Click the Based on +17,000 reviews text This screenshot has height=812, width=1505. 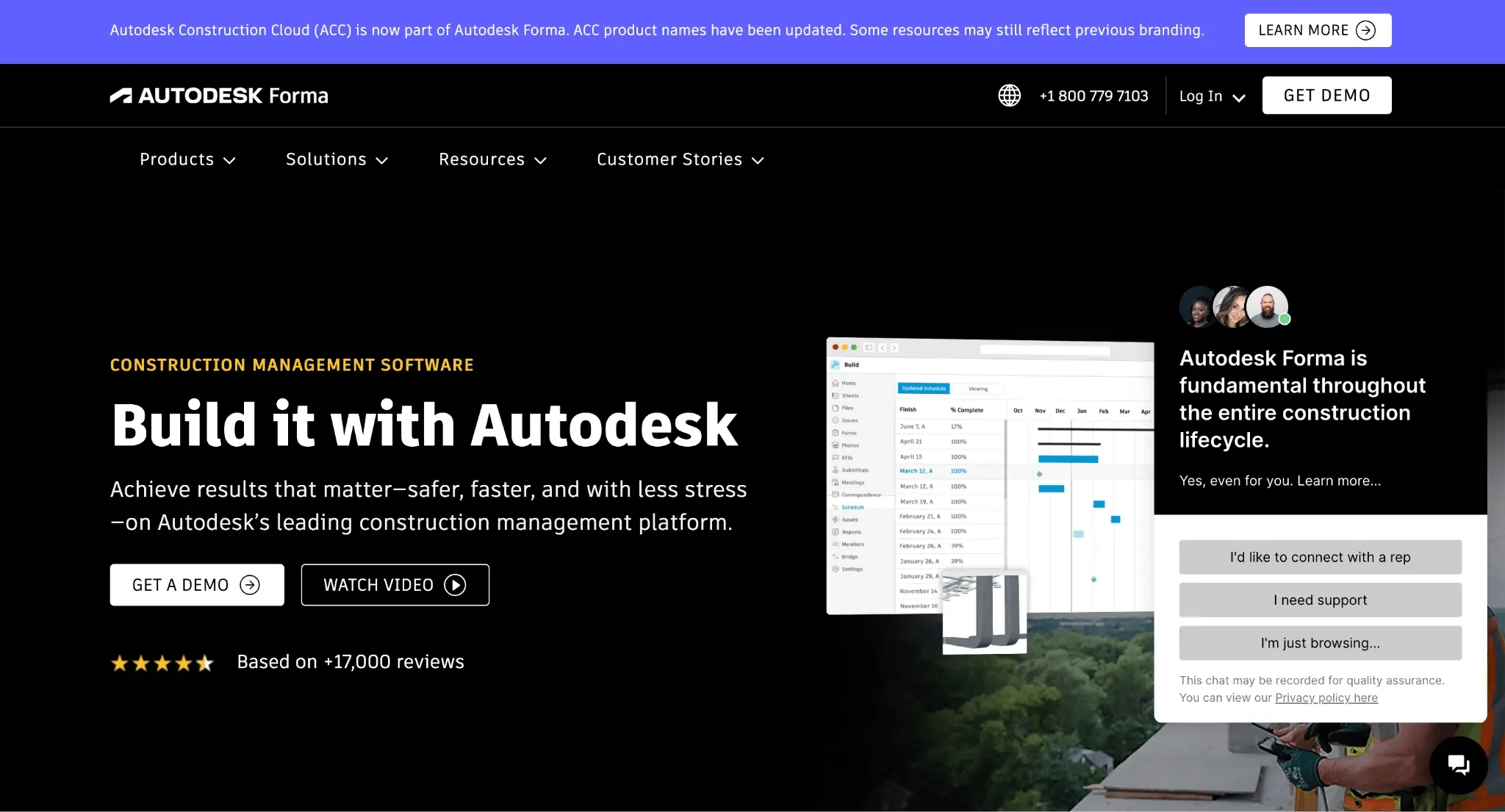[x=351, y=662]
